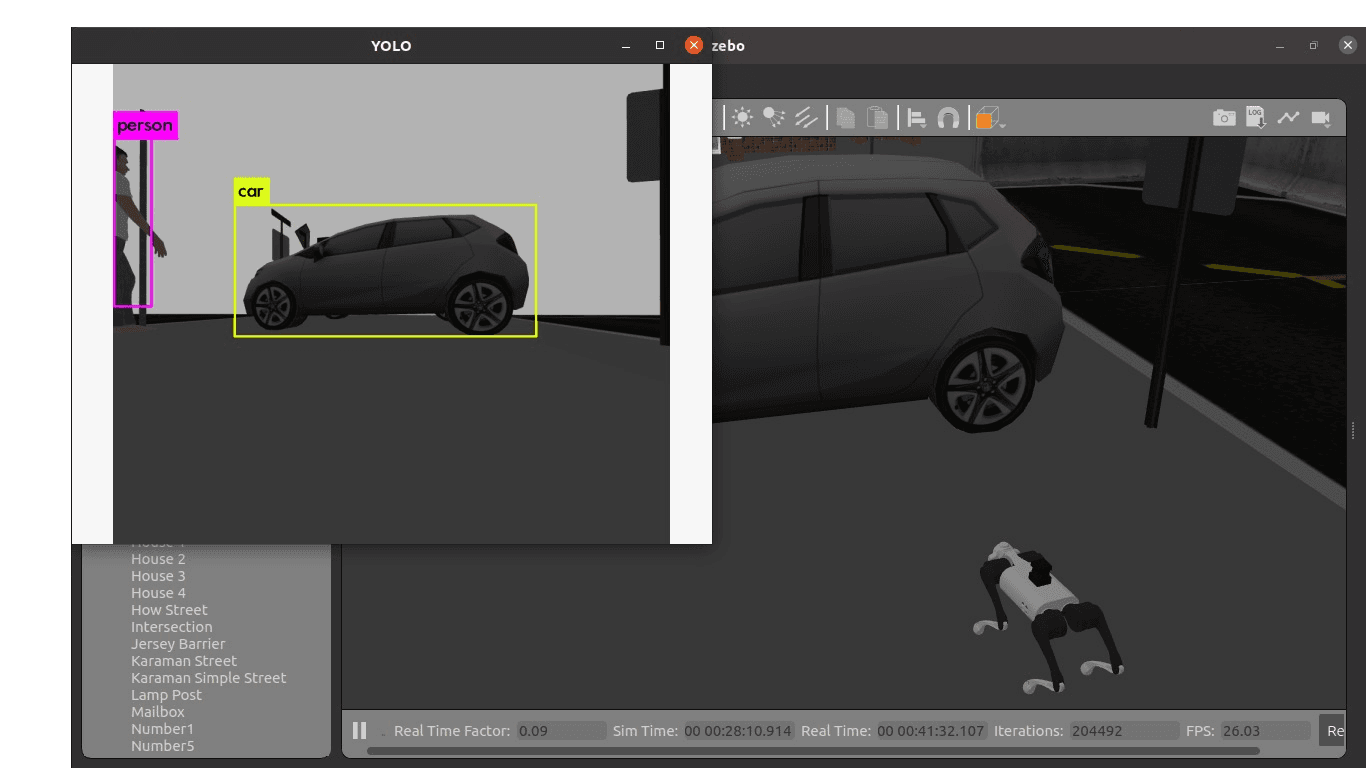Pause the simulation
Image resolution: width=1366 pixels, height=768 pixels.
pos(360,730)
